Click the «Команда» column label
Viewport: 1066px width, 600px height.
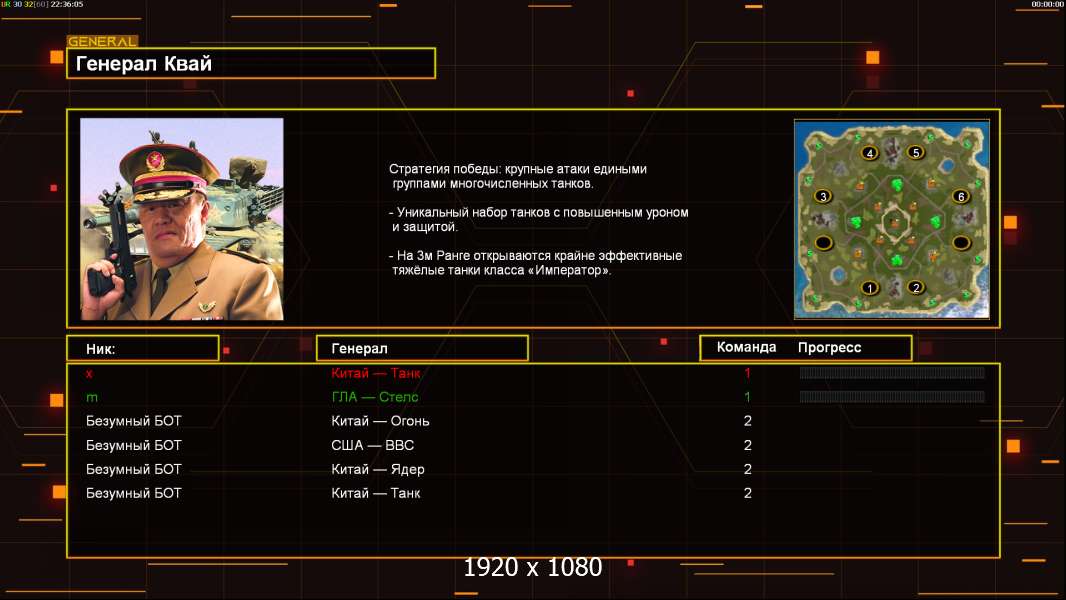click(x=746, y=348)
